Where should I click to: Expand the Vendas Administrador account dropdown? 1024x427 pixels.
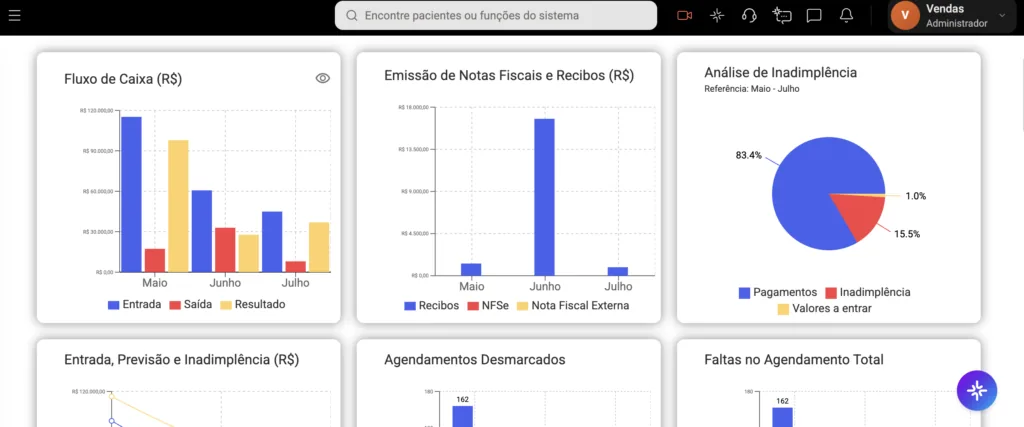[1002, 16]
